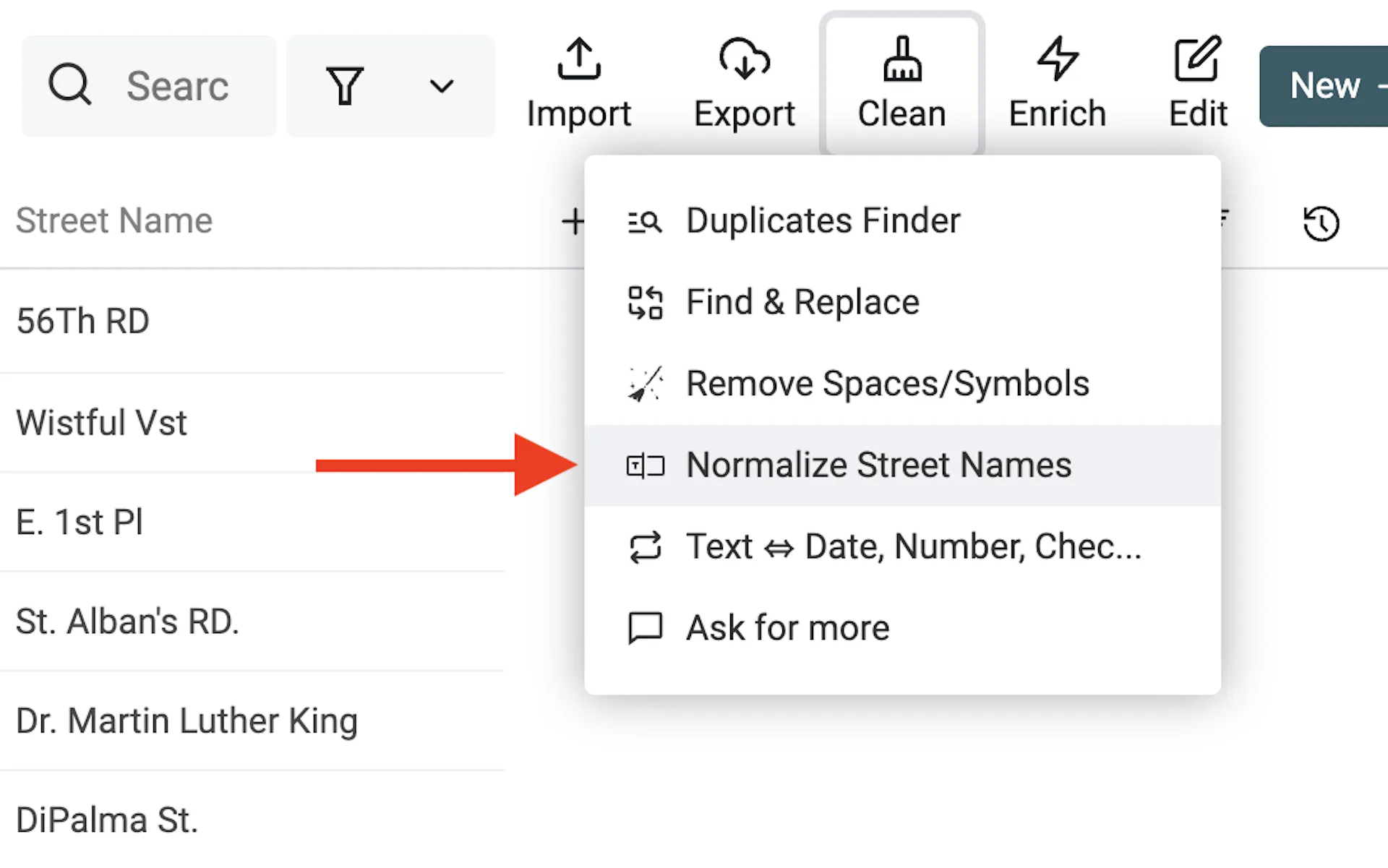Choose Normalize Street Names option
1388x868 pixels.
(x=902, y=465)
